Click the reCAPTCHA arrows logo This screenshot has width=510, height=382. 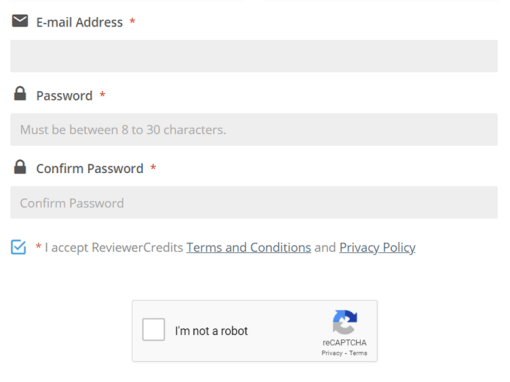click(x=345, y=322)
